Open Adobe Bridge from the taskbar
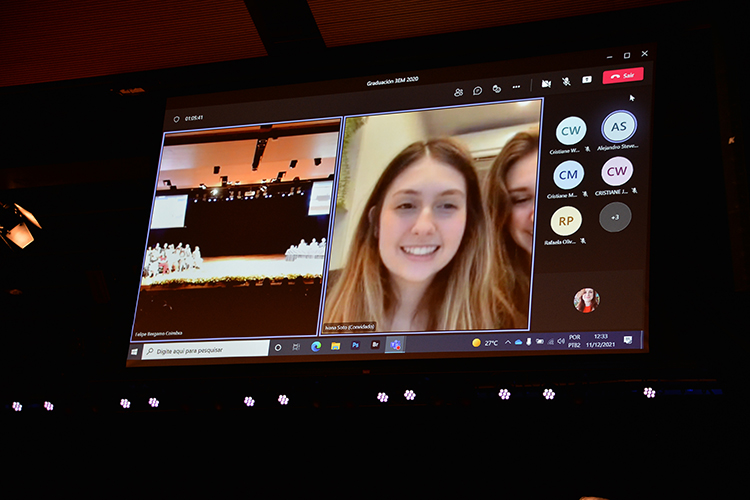 pyautogui.click(x=375, y=344)
